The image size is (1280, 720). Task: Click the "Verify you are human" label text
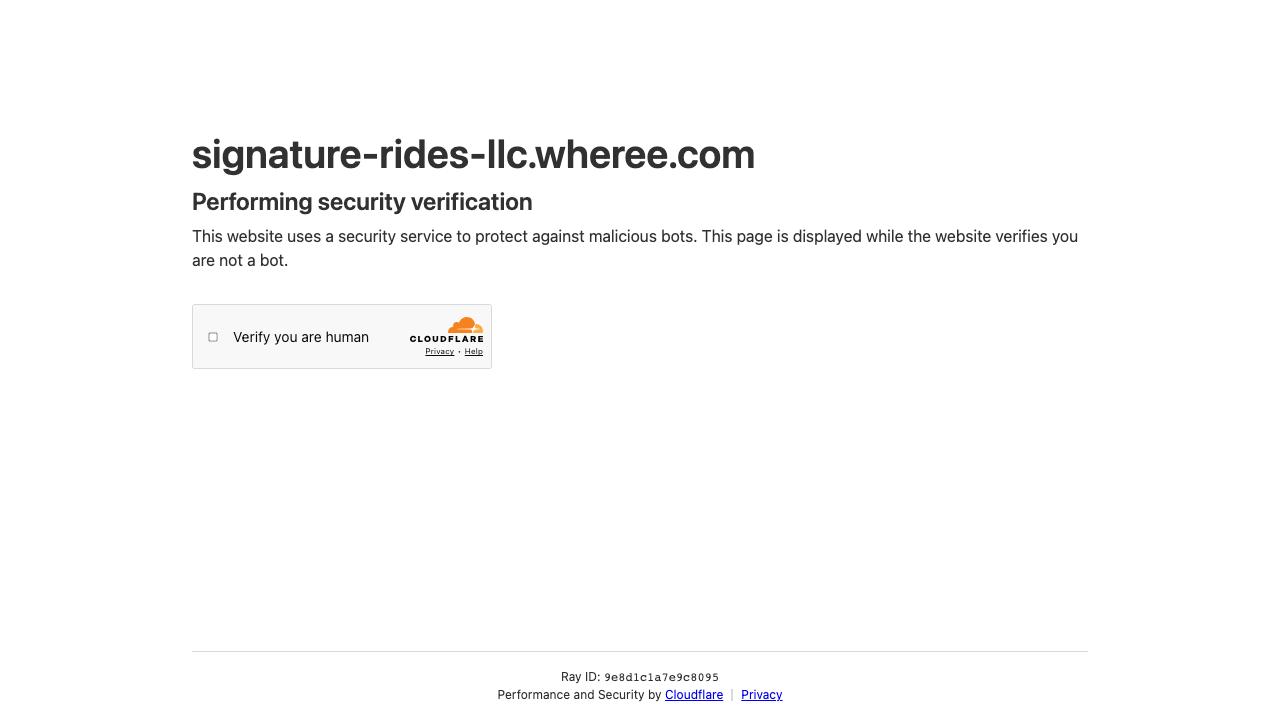pos(301,337)
